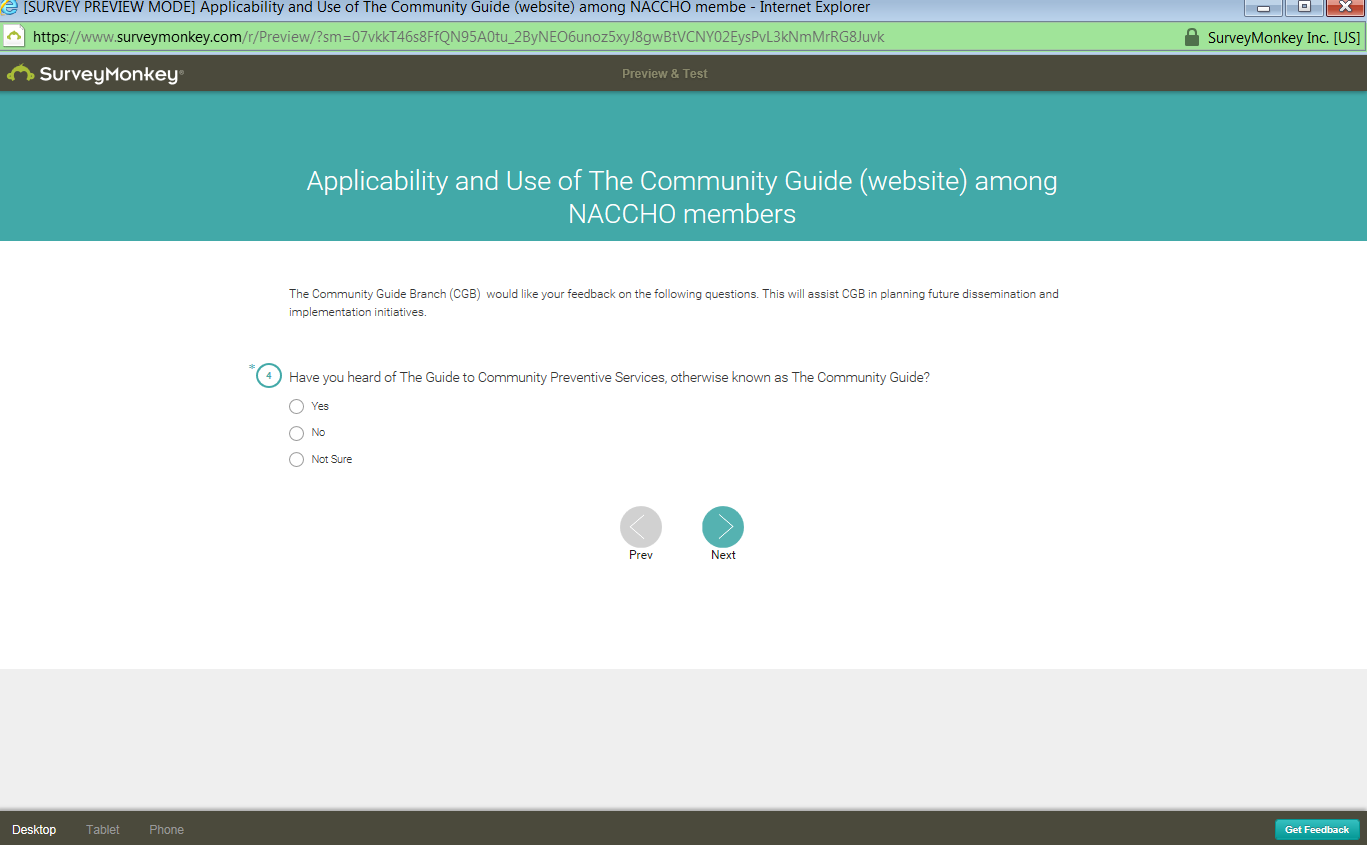Maximize the Internet Explorer window
This screenshot has height=845, width=1367.
(x=1304, y=7)
